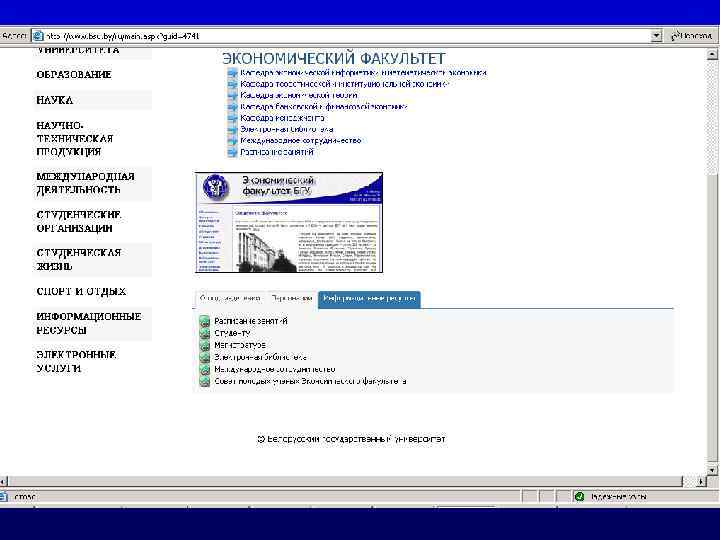720x540 pixels.
Task: Click the page icon in the status bar
Action: (4, 496)
